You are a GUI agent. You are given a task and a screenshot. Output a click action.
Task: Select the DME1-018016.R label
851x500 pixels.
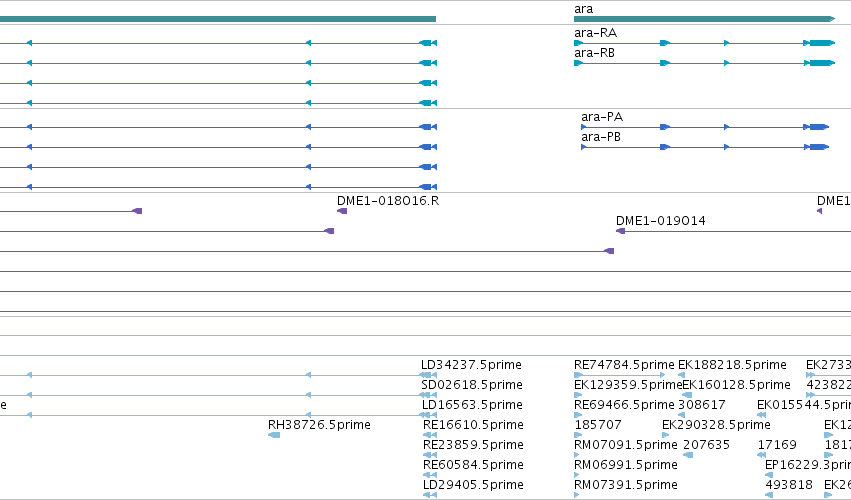388,201
